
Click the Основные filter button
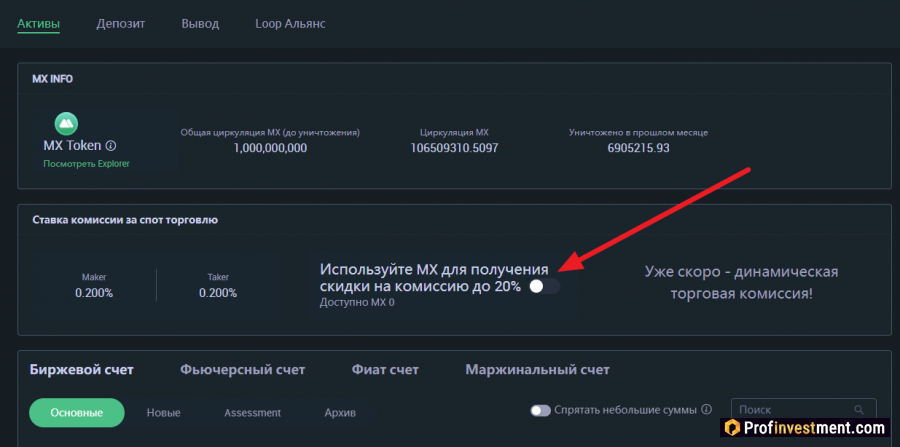tap(77, 413)
